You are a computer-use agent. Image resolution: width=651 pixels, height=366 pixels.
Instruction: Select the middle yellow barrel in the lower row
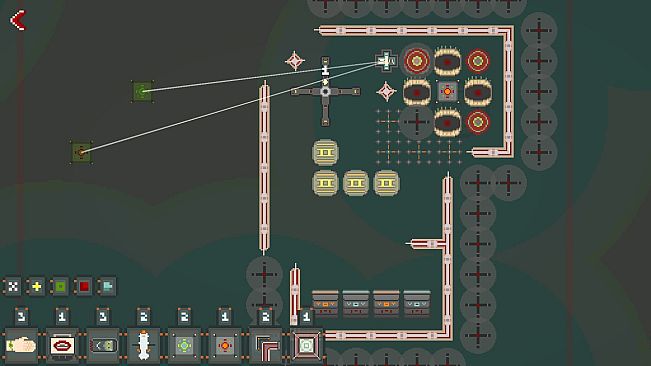pos(356,183)
